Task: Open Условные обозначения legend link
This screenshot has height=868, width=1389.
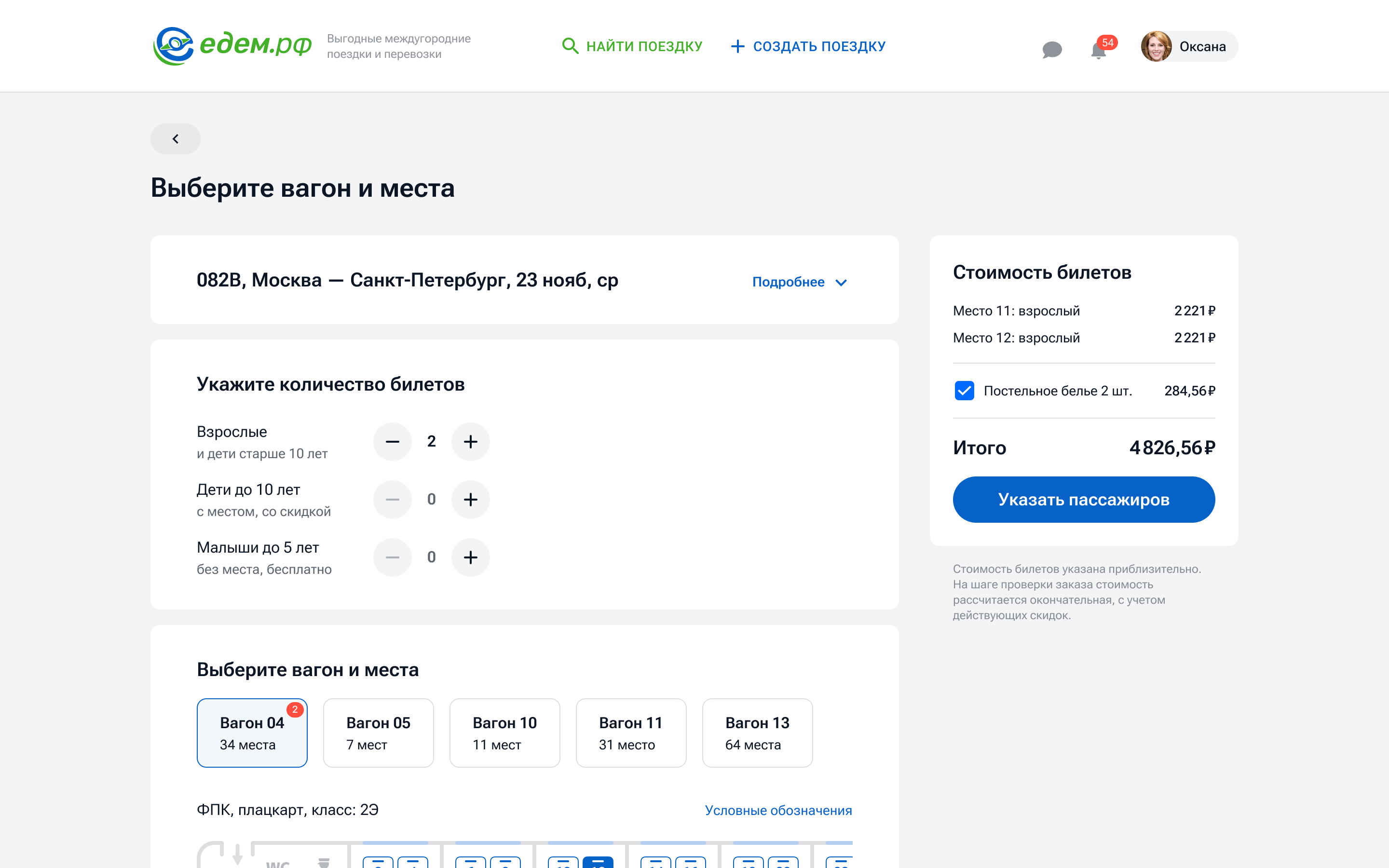Action: (778, 810)
